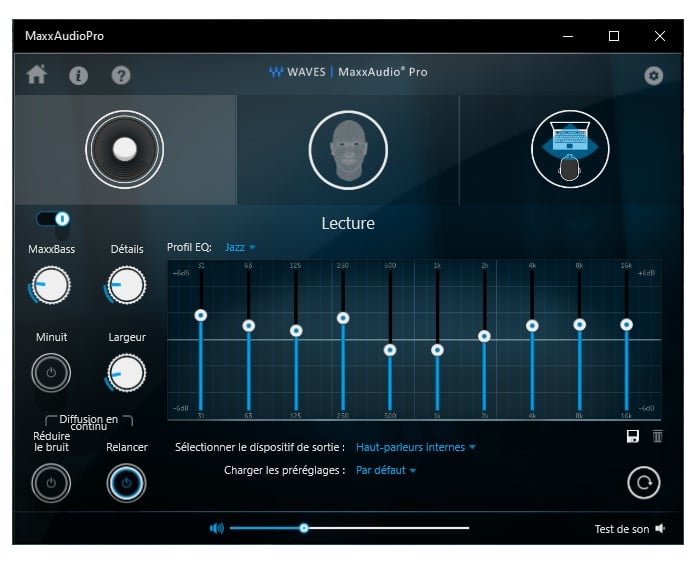Toggle Réduire le bruit power button
This screenshot has height=564, width=696.
51,483
